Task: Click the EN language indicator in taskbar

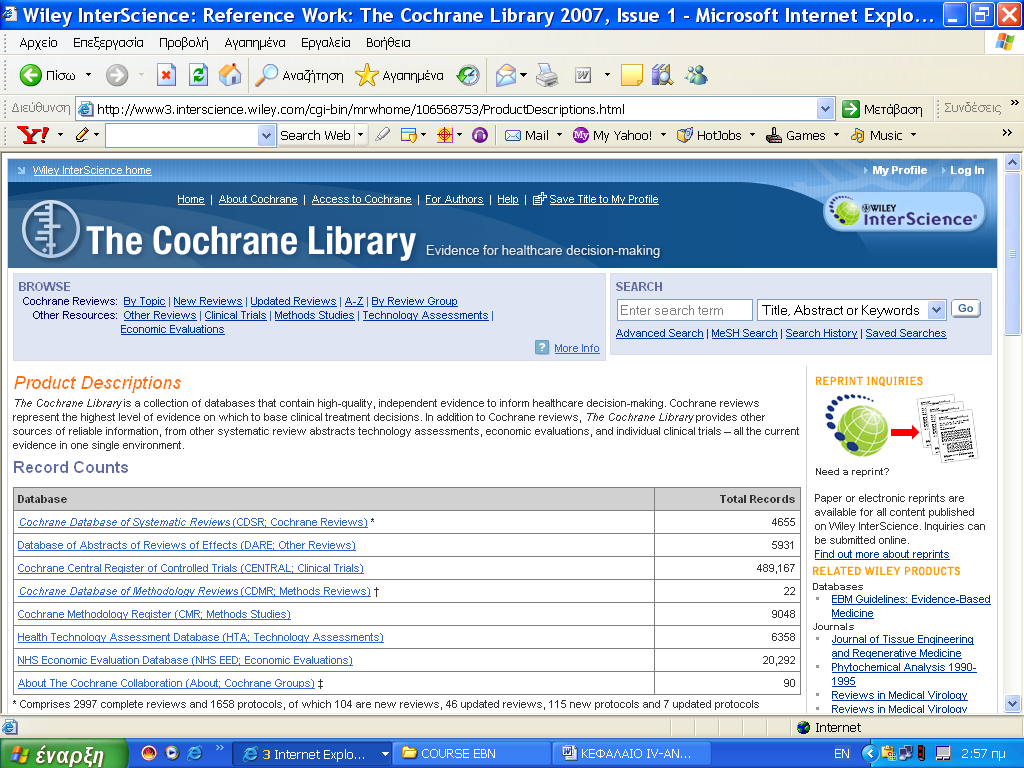Action: [842, 754]
